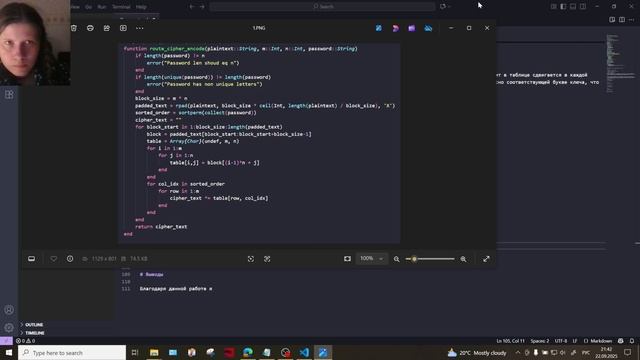Change end of line LF setting
Image resolution: width=640 pixels, height=360 pixels.
[x=575, y=341]
